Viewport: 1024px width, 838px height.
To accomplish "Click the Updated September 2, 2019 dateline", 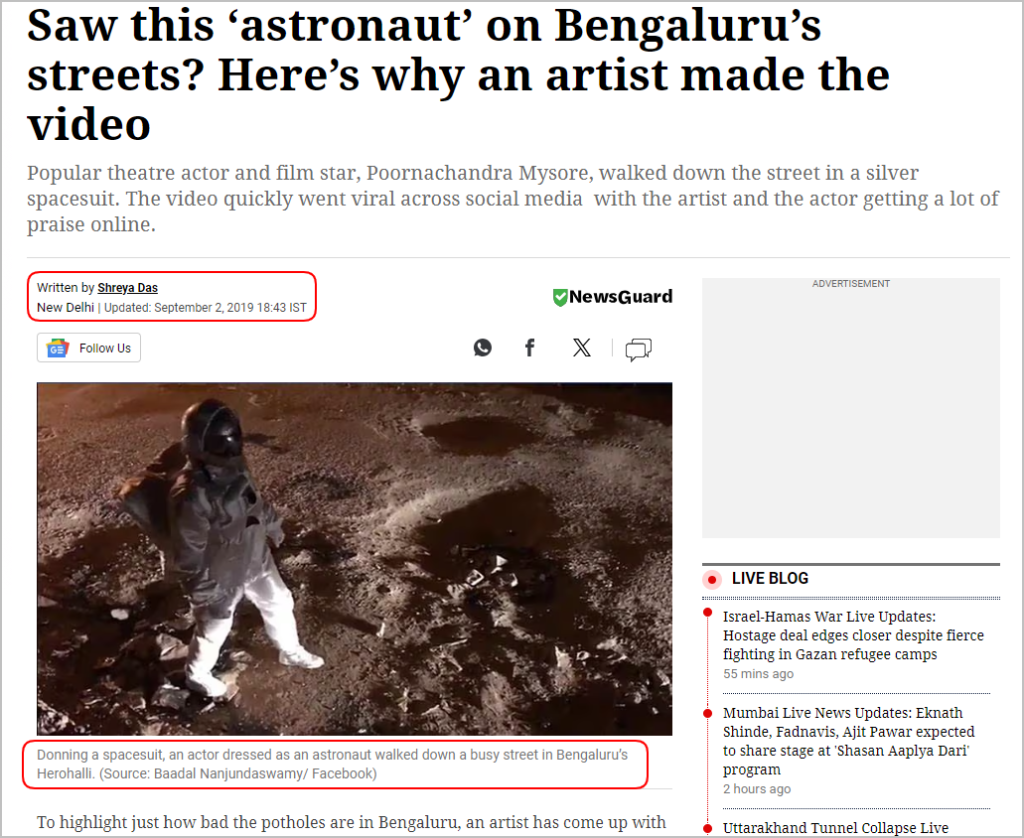I will click(205, 308).
